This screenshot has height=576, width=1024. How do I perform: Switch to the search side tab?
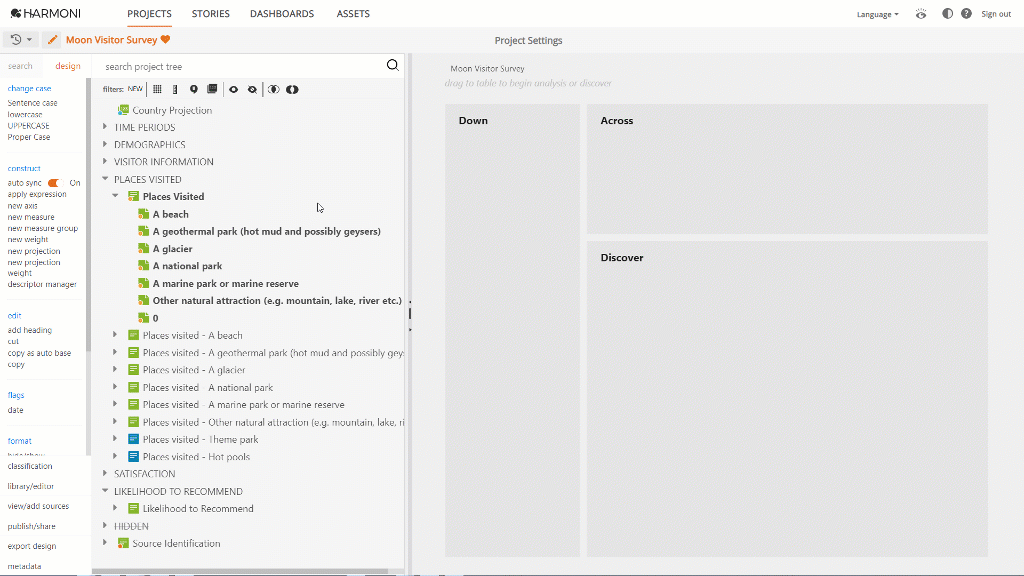20,66
